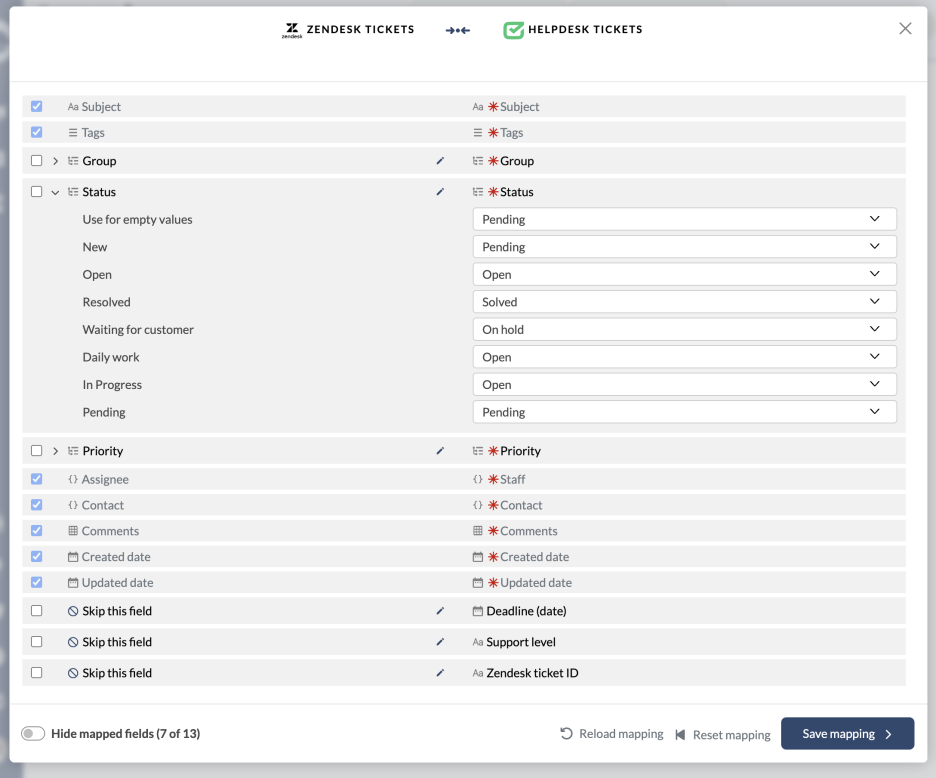Uncheck the Subject field checkbox
936x778 pixels.
pos(36,106)
